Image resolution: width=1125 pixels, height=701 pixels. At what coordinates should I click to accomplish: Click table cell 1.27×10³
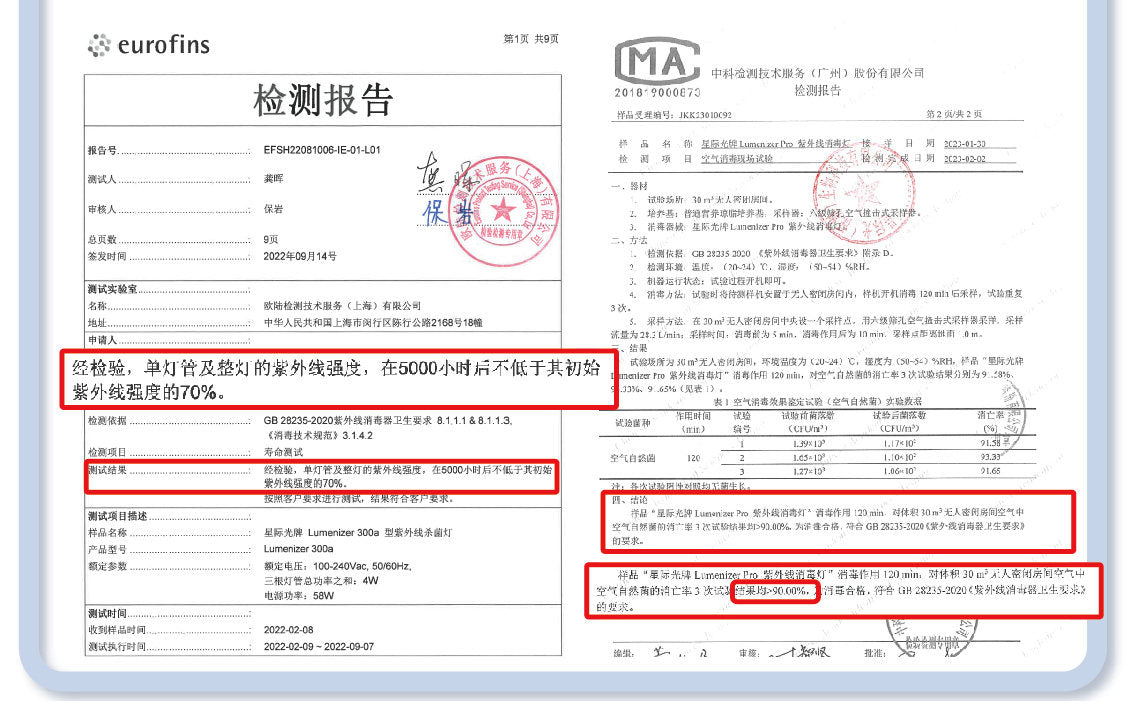(809, 471)
